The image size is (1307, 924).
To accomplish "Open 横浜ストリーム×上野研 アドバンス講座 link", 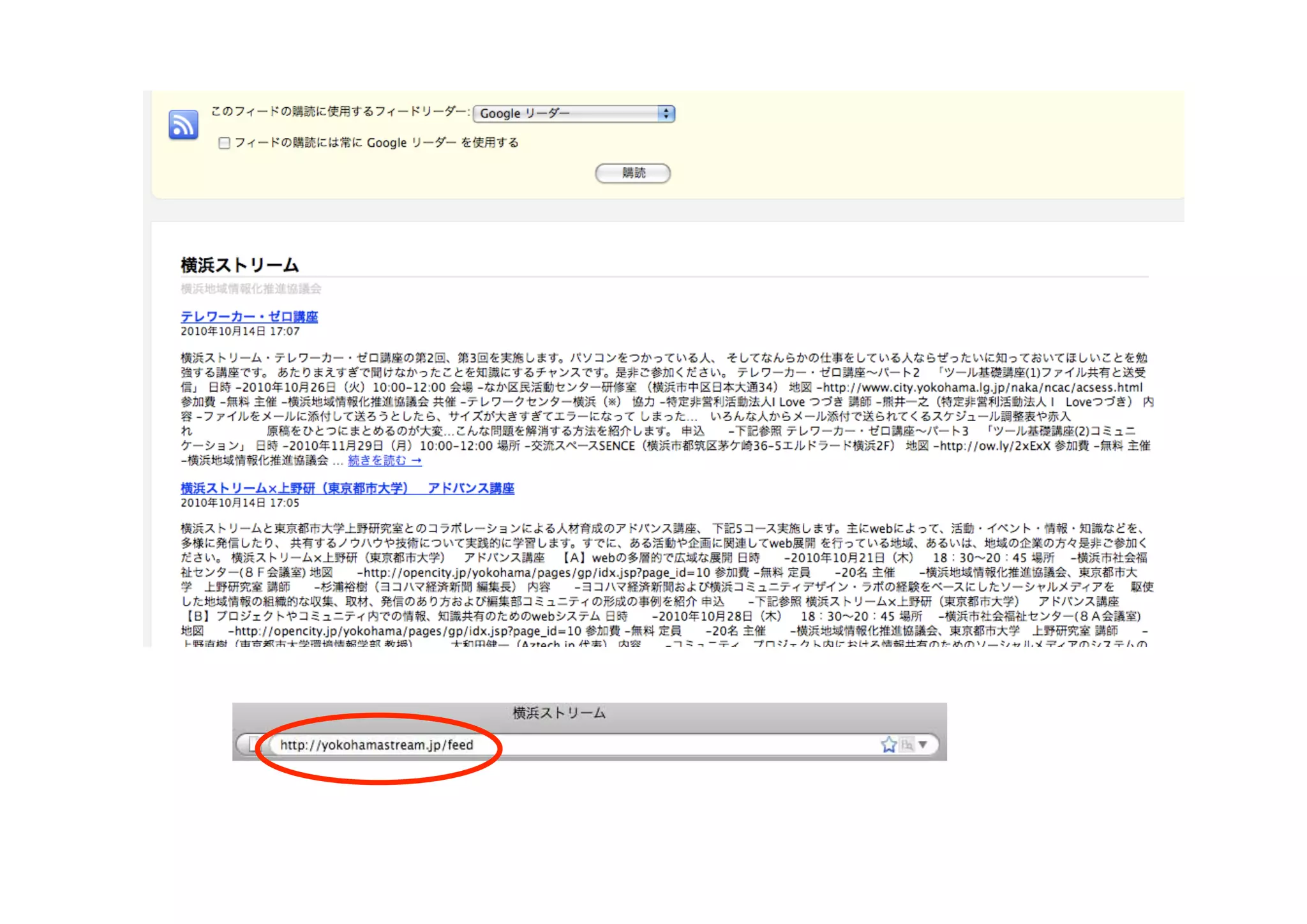I will pos(347,488).
